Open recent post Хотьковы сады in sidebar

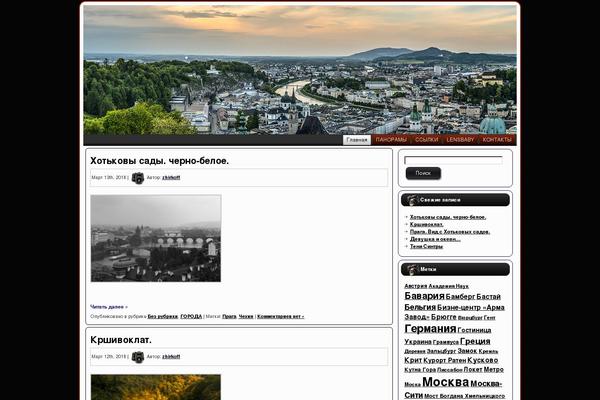click(x=448, y=217)
